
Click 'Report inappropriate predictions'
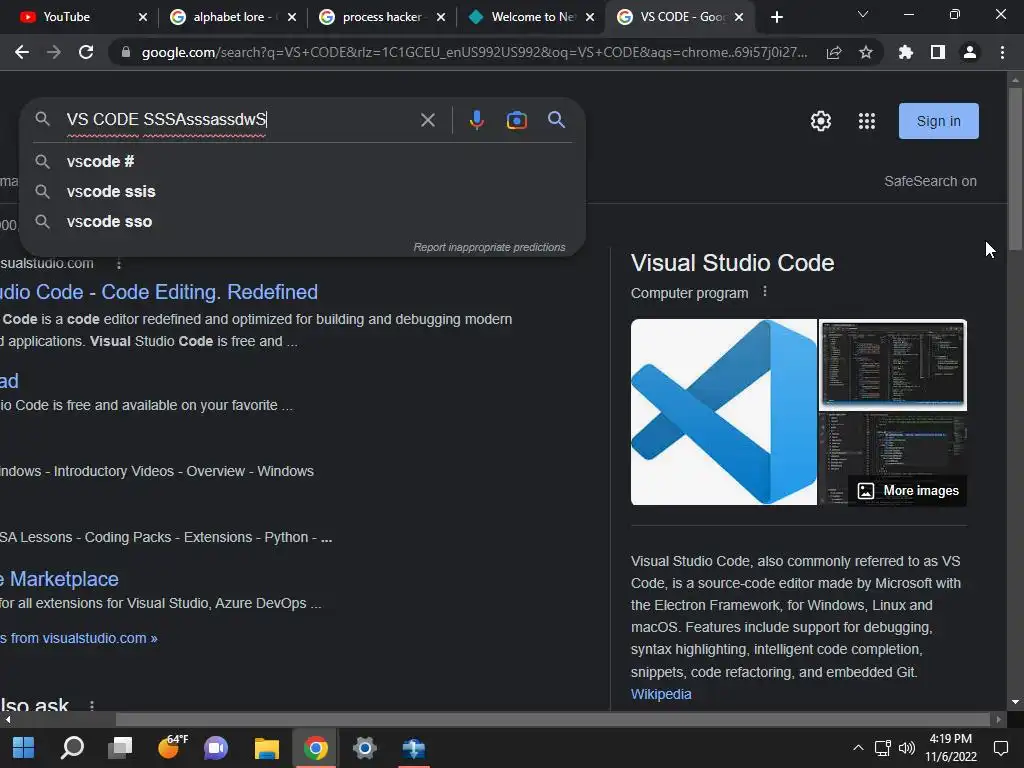point(489,248)
